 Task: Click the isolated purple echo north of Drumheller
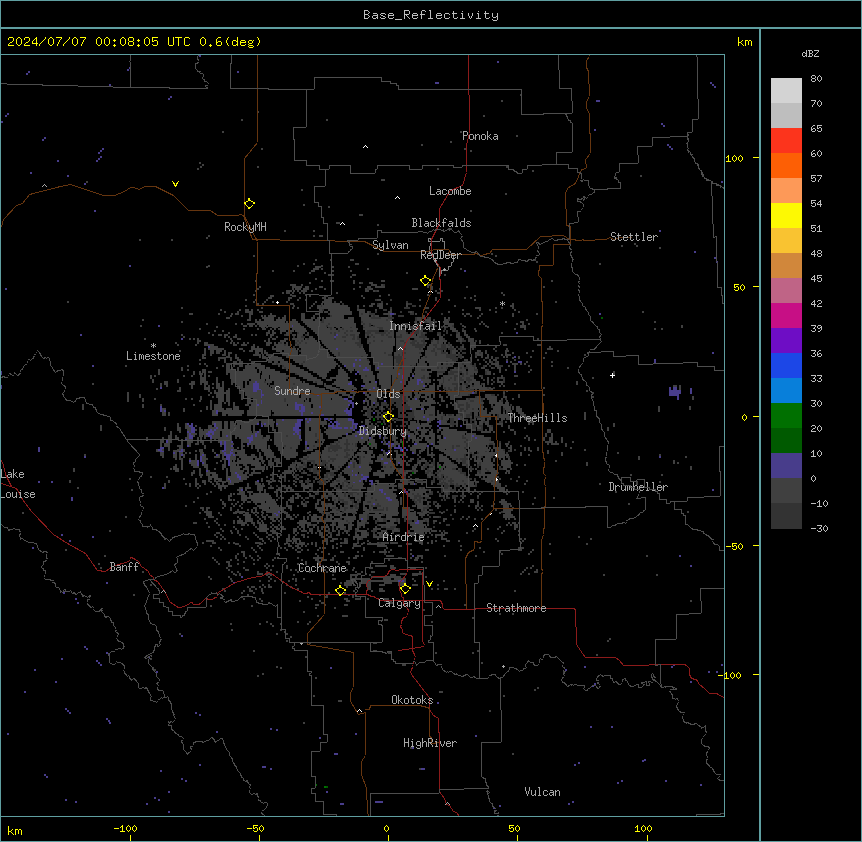click(x=676, y=391)
